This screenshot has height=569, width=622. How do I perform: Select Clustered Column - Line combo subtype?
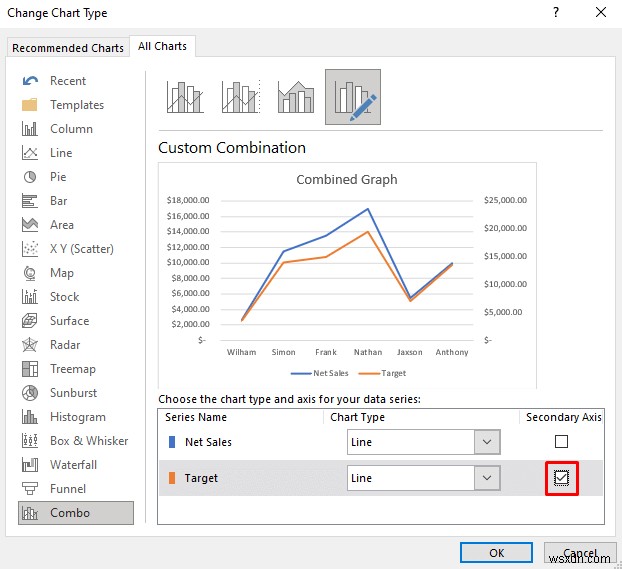coord(185,97)
